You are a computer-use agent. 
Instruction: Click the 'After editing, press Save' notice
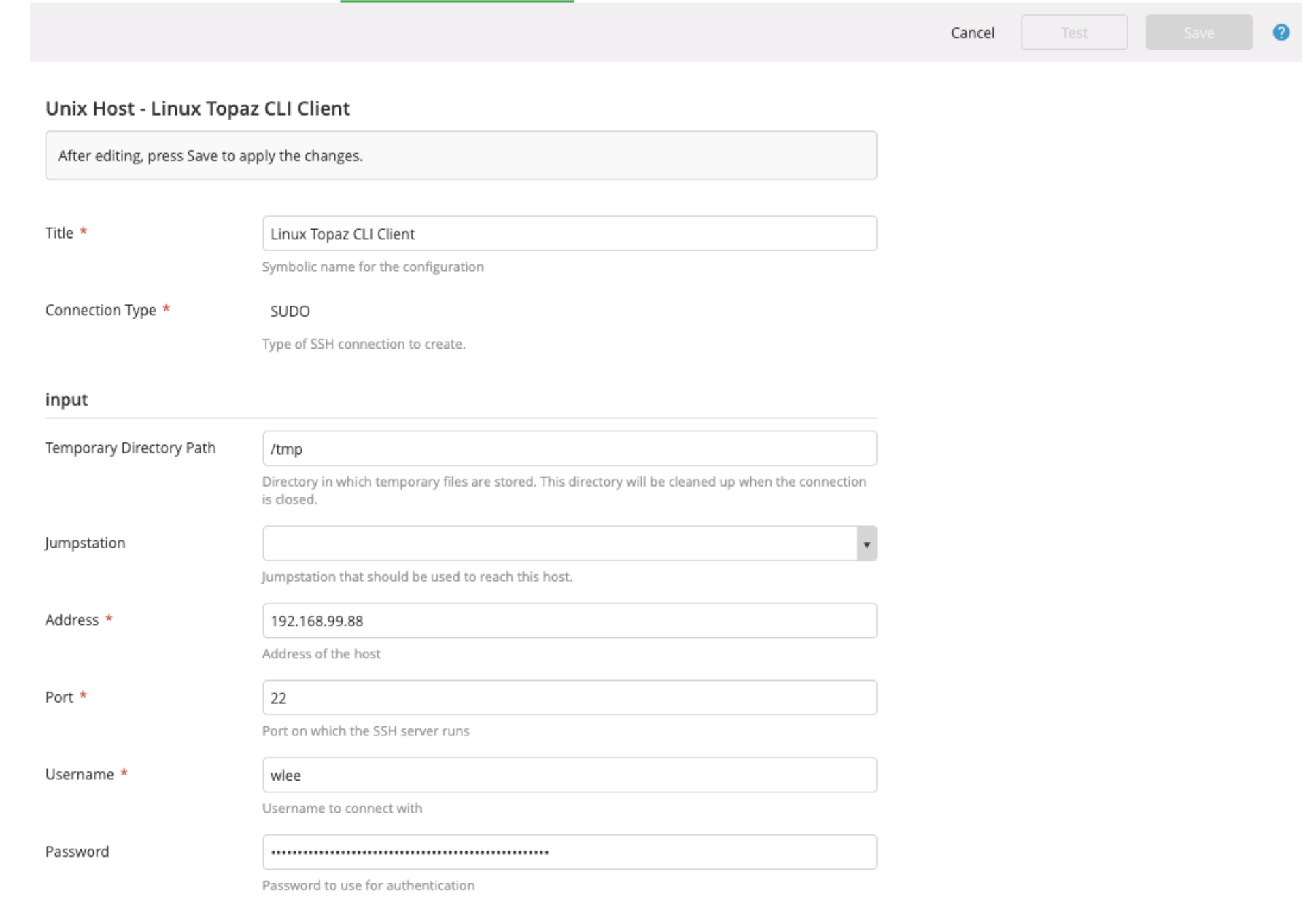click(461, 156)
